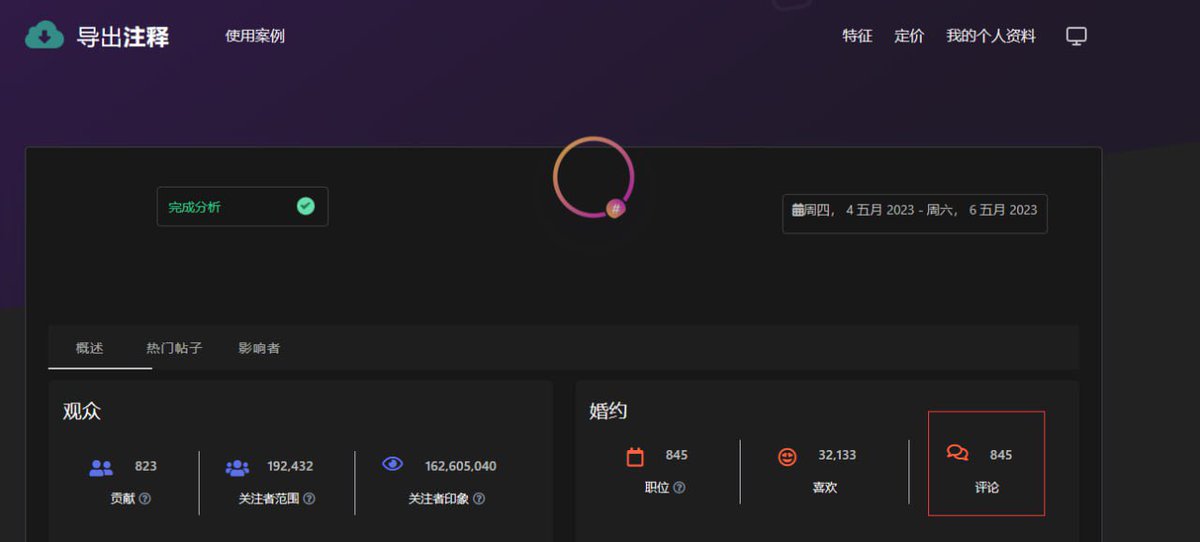The width and height of the screenshot is (1200, 542).
Task: Click the hashtag badge on profile circle
Action: [x=616, y=209]
